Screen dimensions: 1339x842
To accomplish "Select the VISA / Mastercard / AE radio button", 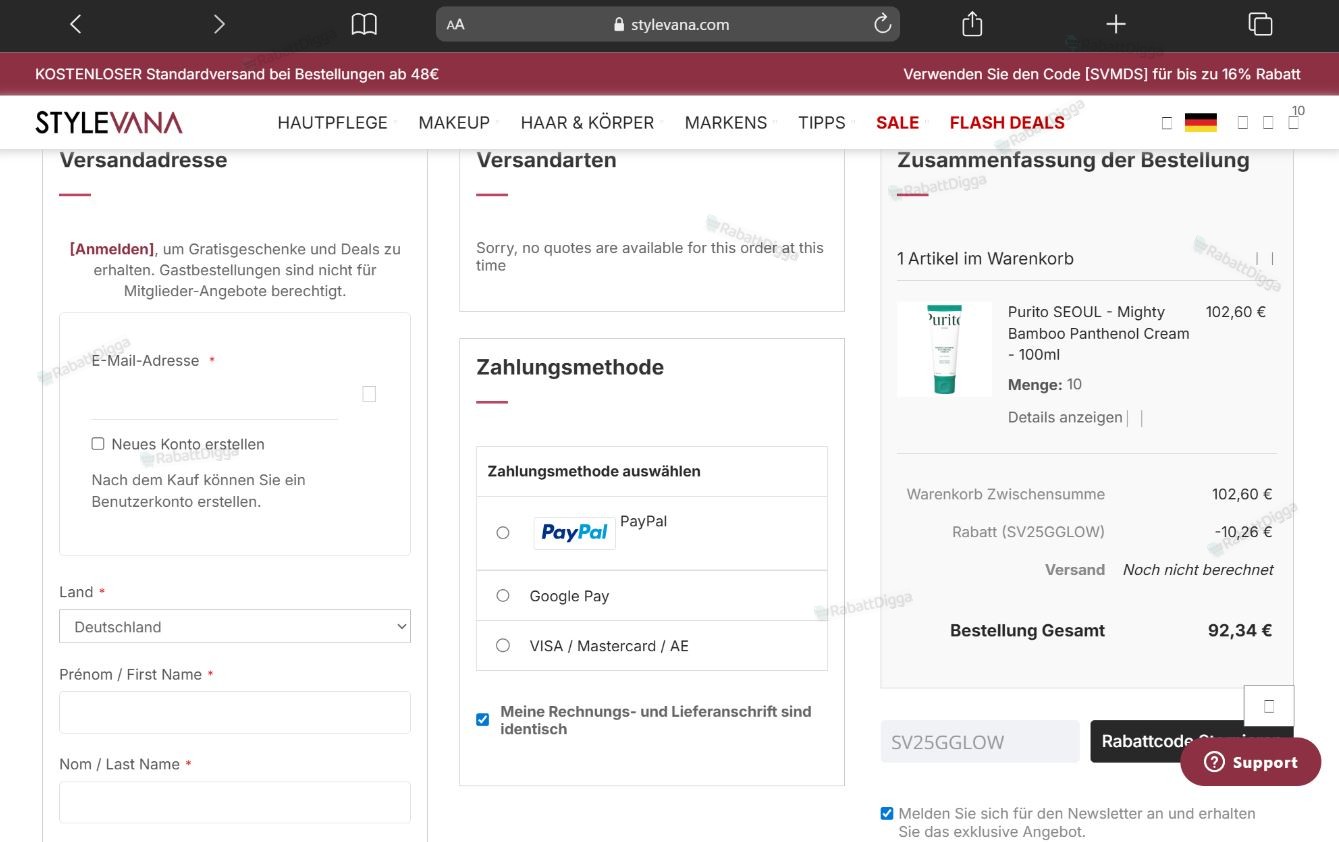I will [x=503, y=646].
